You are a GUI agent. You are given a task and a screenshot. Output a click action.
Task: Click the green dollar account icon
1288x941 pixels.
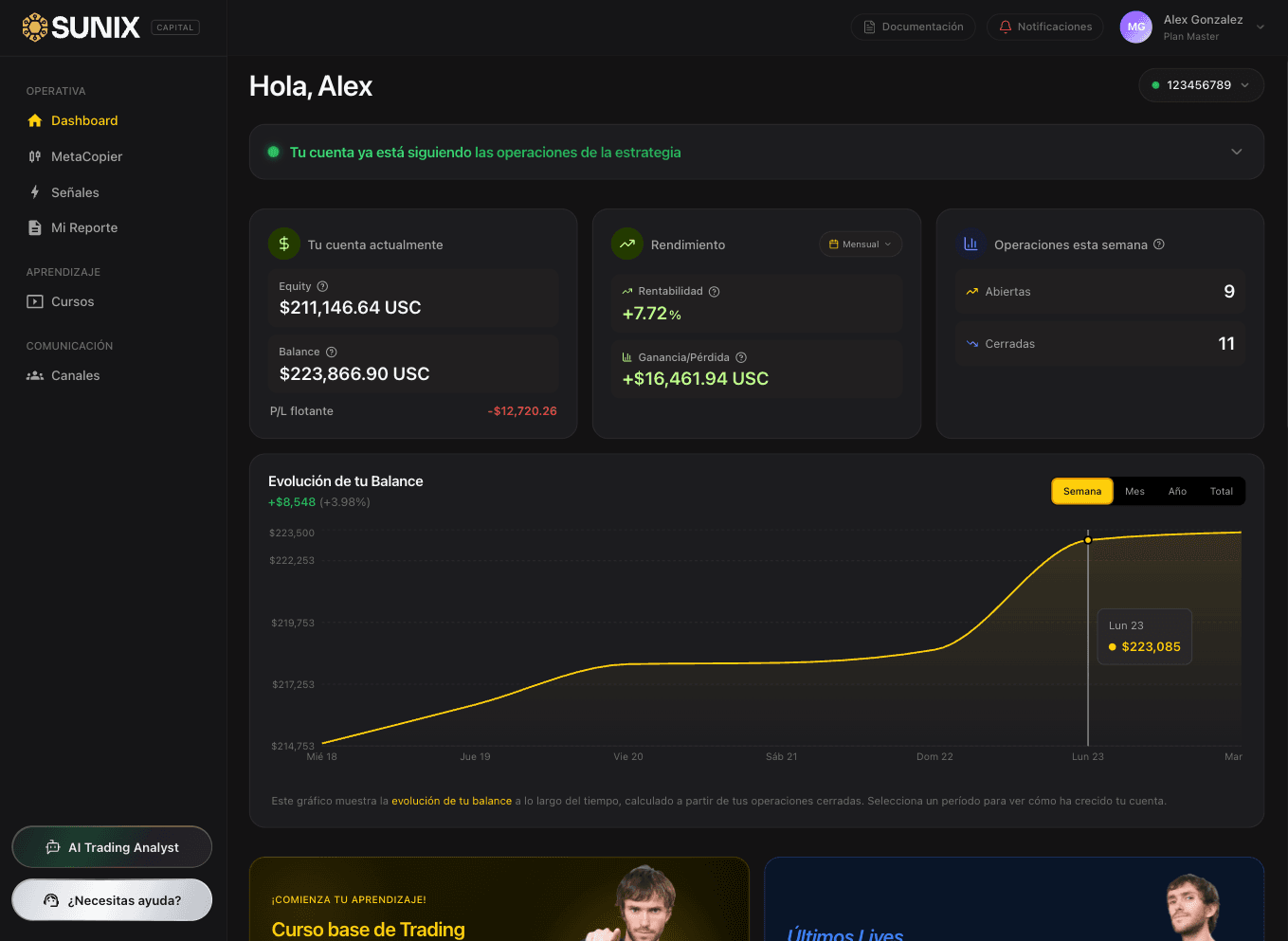pos(284,244)
